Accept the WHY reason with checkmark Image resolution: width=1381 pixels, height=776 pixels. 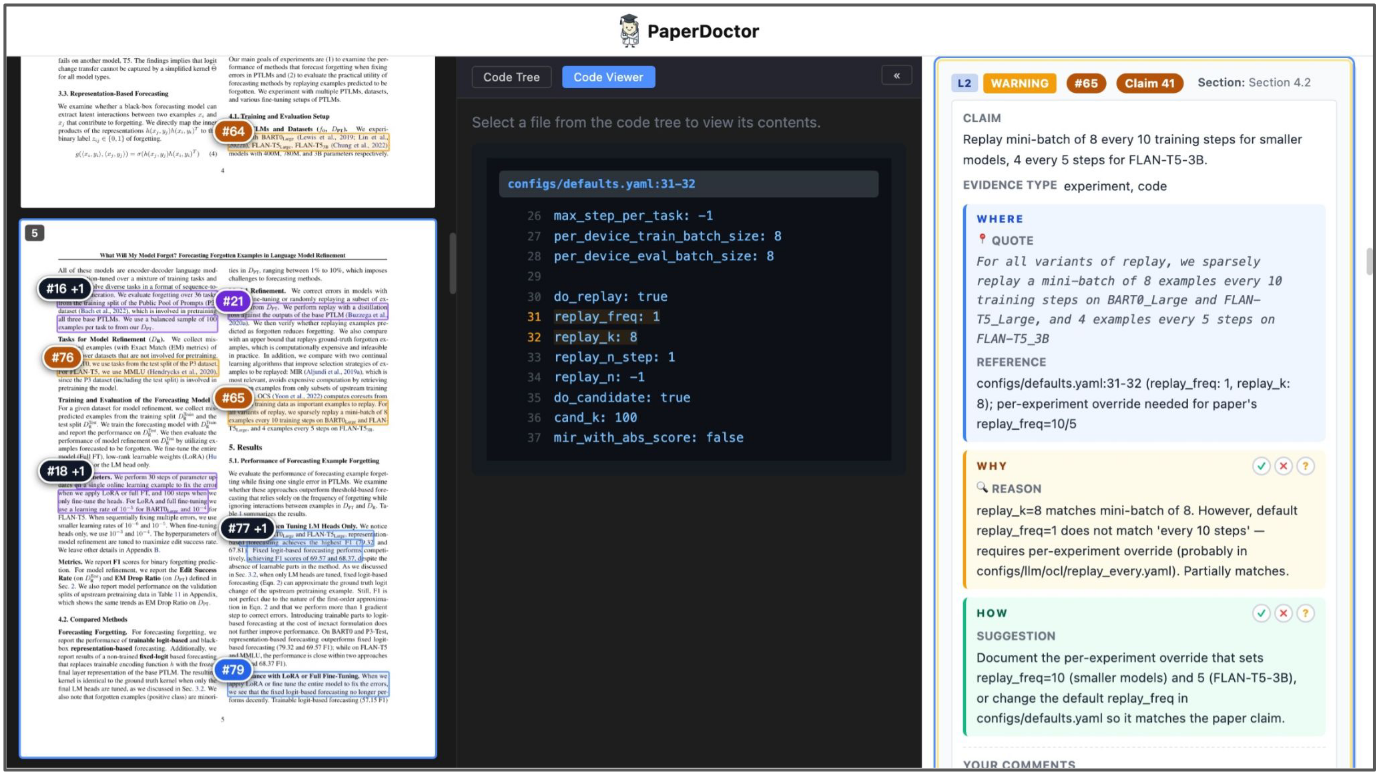(x=1261, y=466)
